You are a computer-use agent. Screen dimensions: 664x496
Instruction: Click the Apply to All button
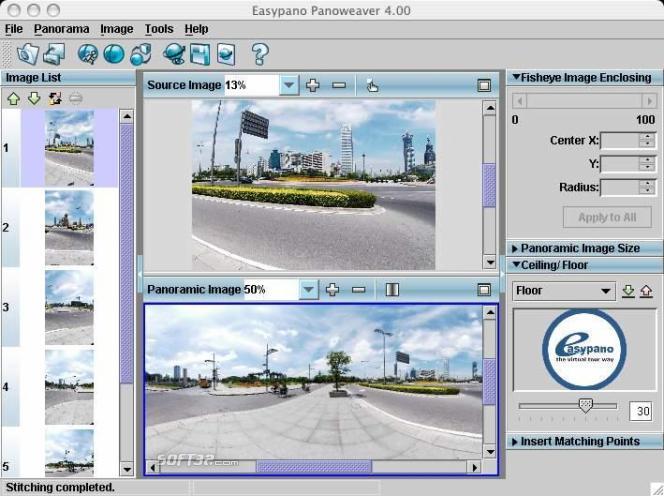pyautogui.click(x=607, y=217)
